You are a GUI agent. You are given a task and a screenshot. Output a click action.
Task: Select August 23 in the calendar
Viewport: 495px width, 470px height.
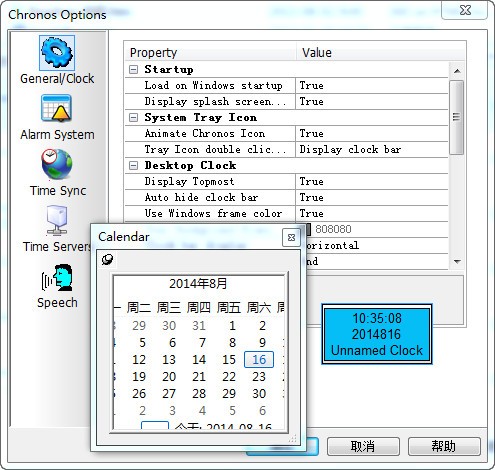pos(259,377)
